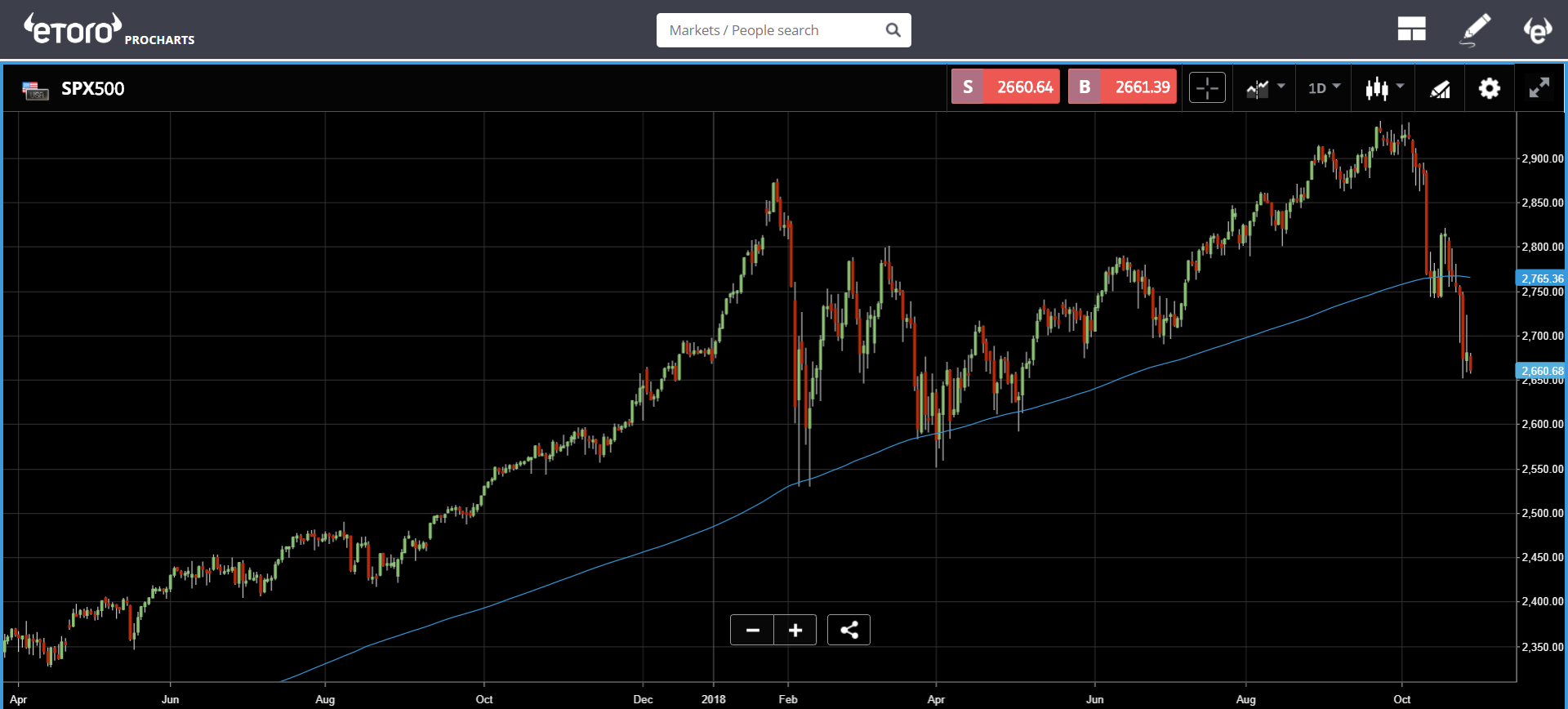
Task: Zoom out the chart with minus
Action: [753, 630]
